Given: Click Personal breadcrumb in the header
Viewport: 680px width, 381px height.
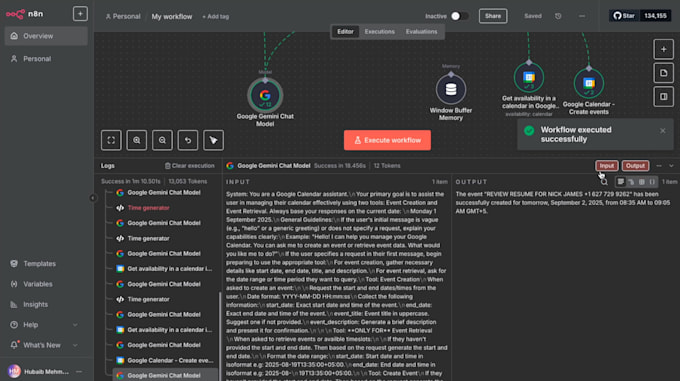Looking at the screenshot, I should pos(123,16).
